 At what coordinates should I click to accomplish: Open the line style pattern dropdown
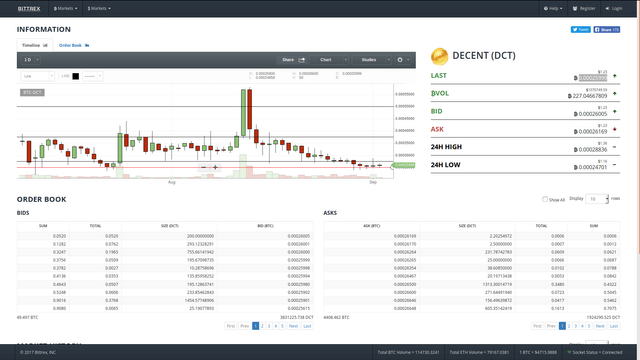[93, 76]
